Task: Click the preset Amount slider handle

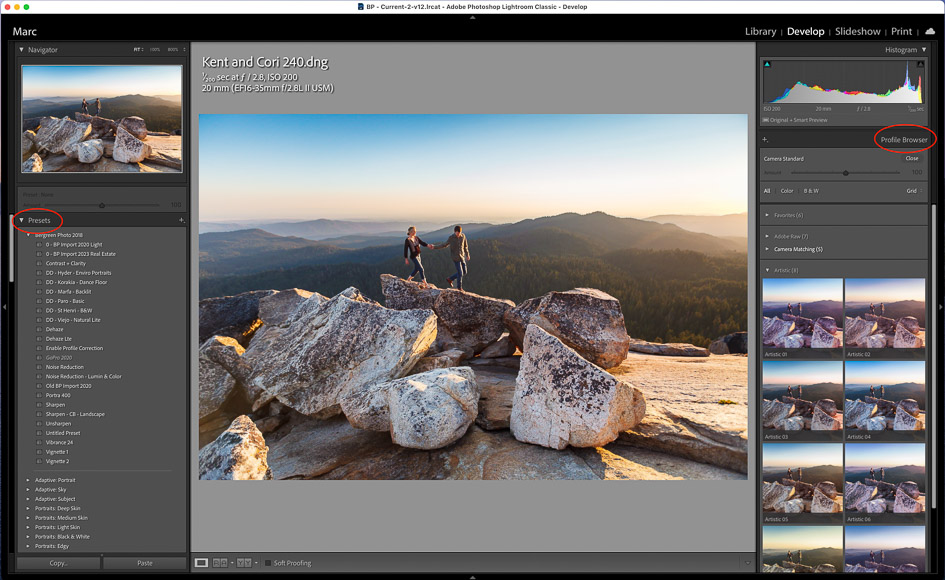Action: (102, 206)
